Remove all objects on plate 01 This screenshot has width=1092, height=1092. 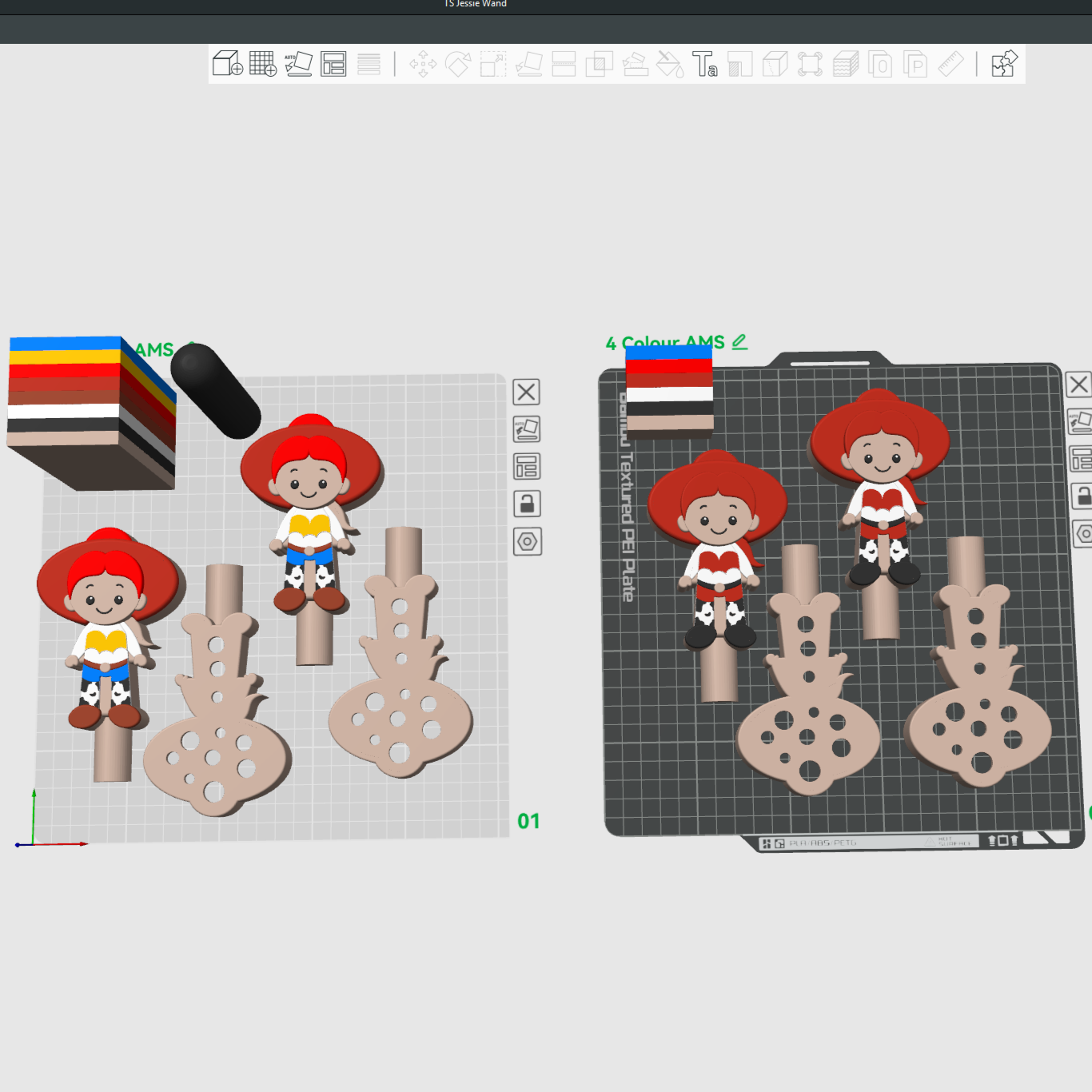pos(526,392)
